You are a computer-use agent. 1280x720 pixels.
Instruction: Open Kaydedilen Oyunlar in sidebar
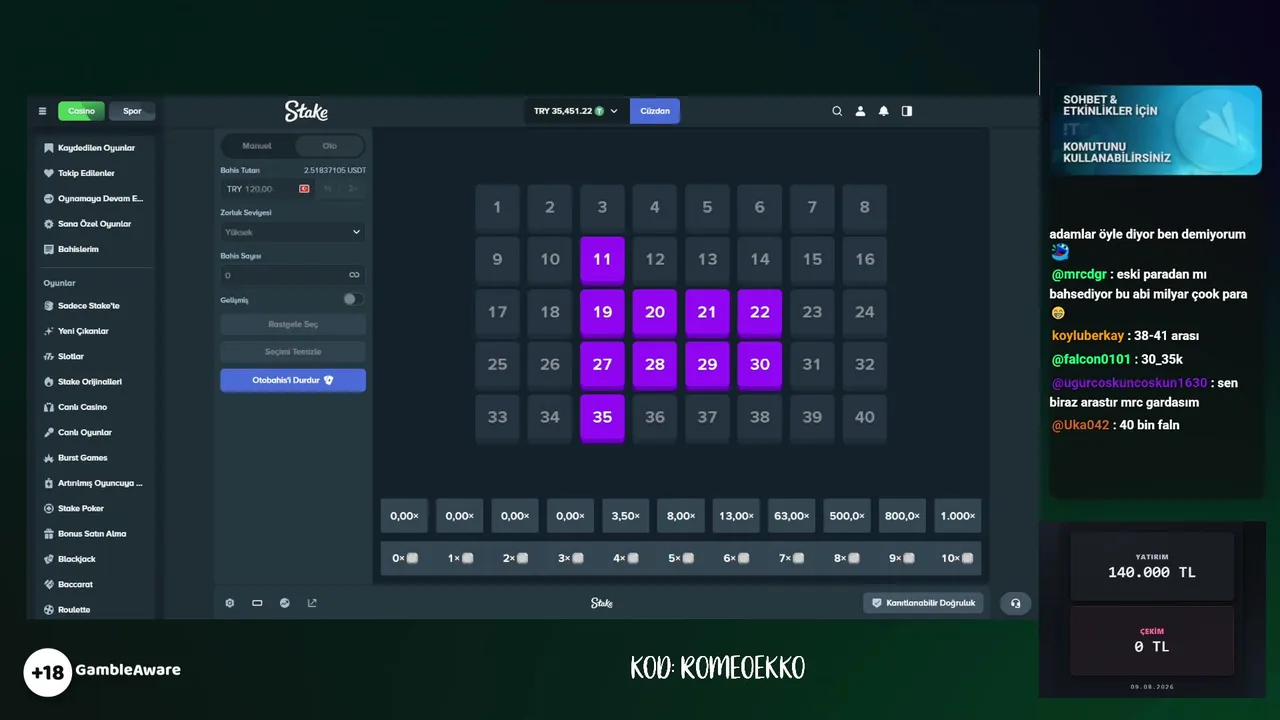pos(97,148)
